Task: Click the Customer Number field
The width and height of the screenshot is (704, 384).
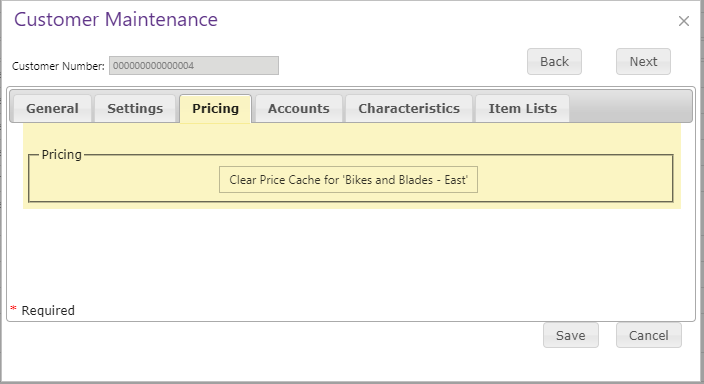Action: pos(194,66)
